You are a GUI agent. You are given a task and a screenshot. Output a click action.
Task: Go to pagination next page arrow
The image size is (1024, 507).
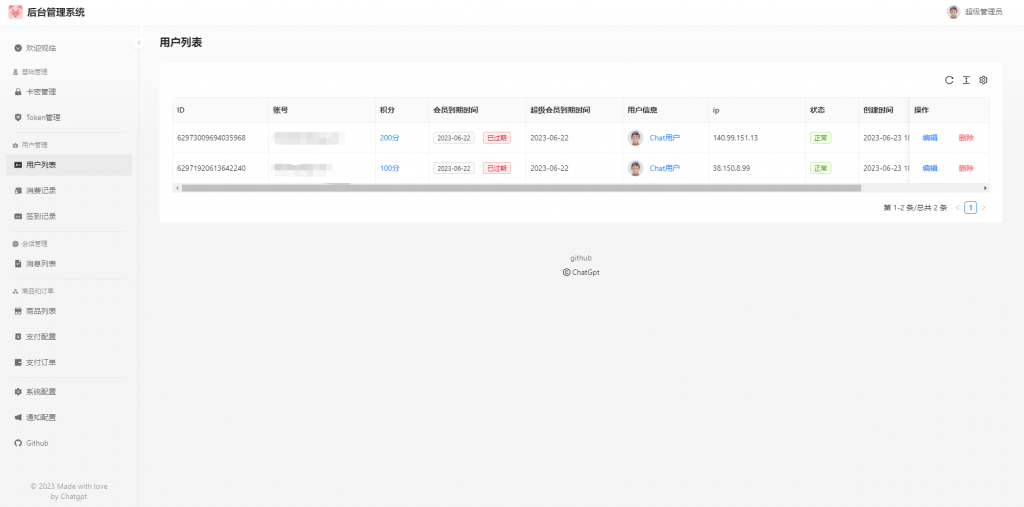(984, 208)
